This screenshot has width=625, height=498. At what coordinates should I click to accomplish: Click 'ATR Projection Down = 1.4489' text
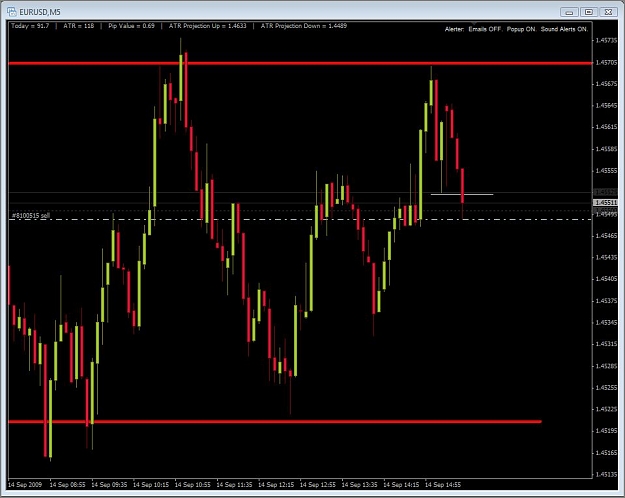304,26
